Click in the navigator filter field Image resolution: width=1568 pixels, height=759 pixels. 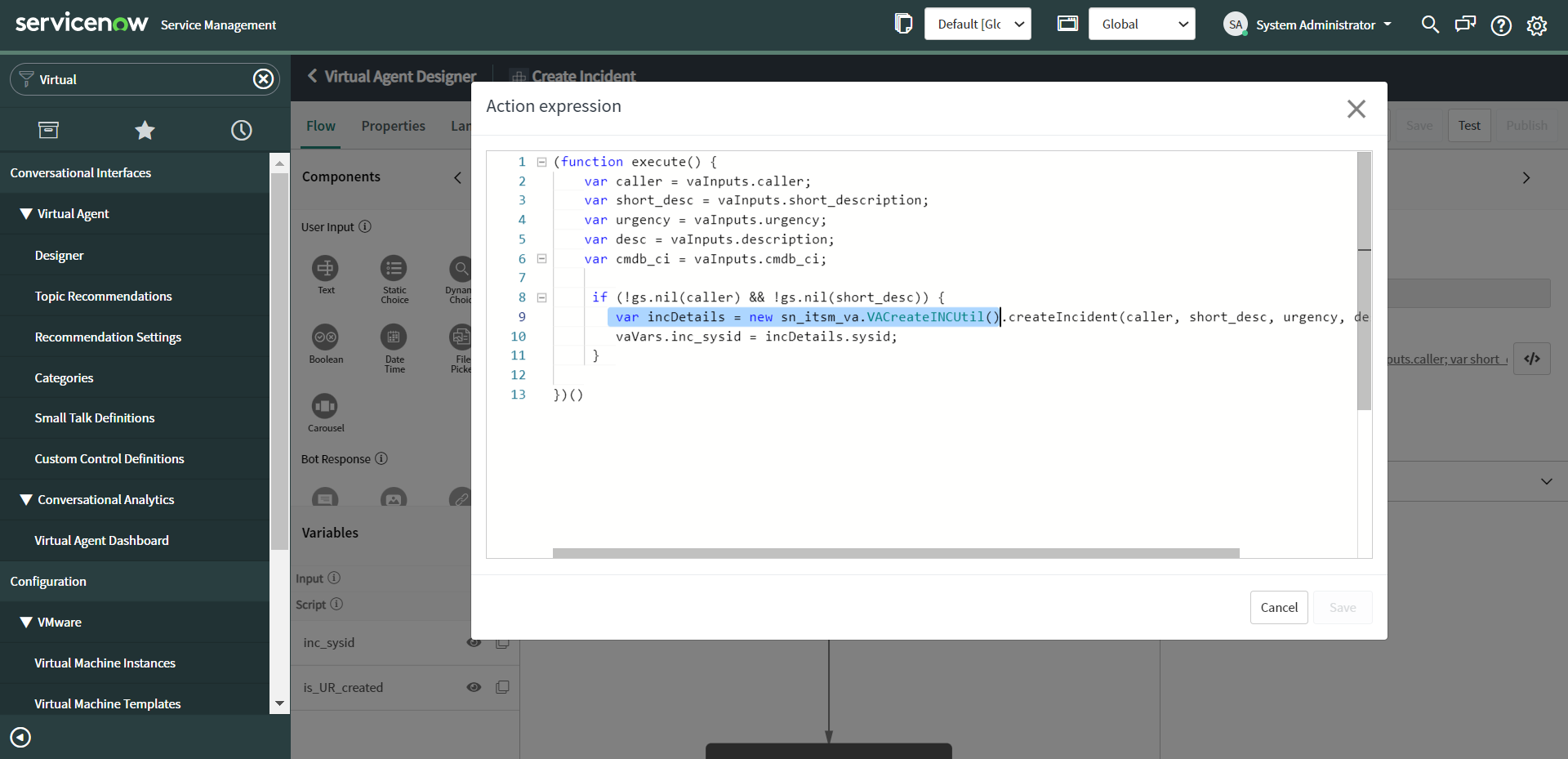pyautogui.click(x=144, y=79)
